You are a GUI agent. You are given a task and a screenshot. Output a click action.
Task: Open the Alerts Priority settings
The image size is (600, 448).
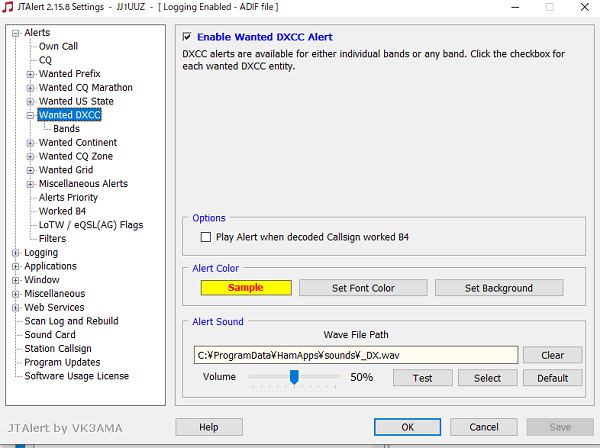point(68,198)
